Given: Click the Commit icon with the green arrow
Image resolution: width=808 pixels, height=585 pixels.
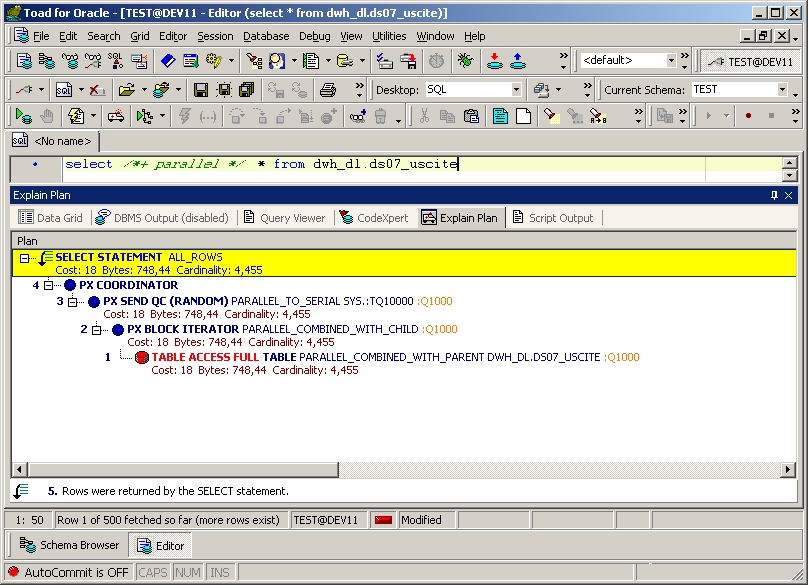Looking at the screenshot, I should pos(495,61).
